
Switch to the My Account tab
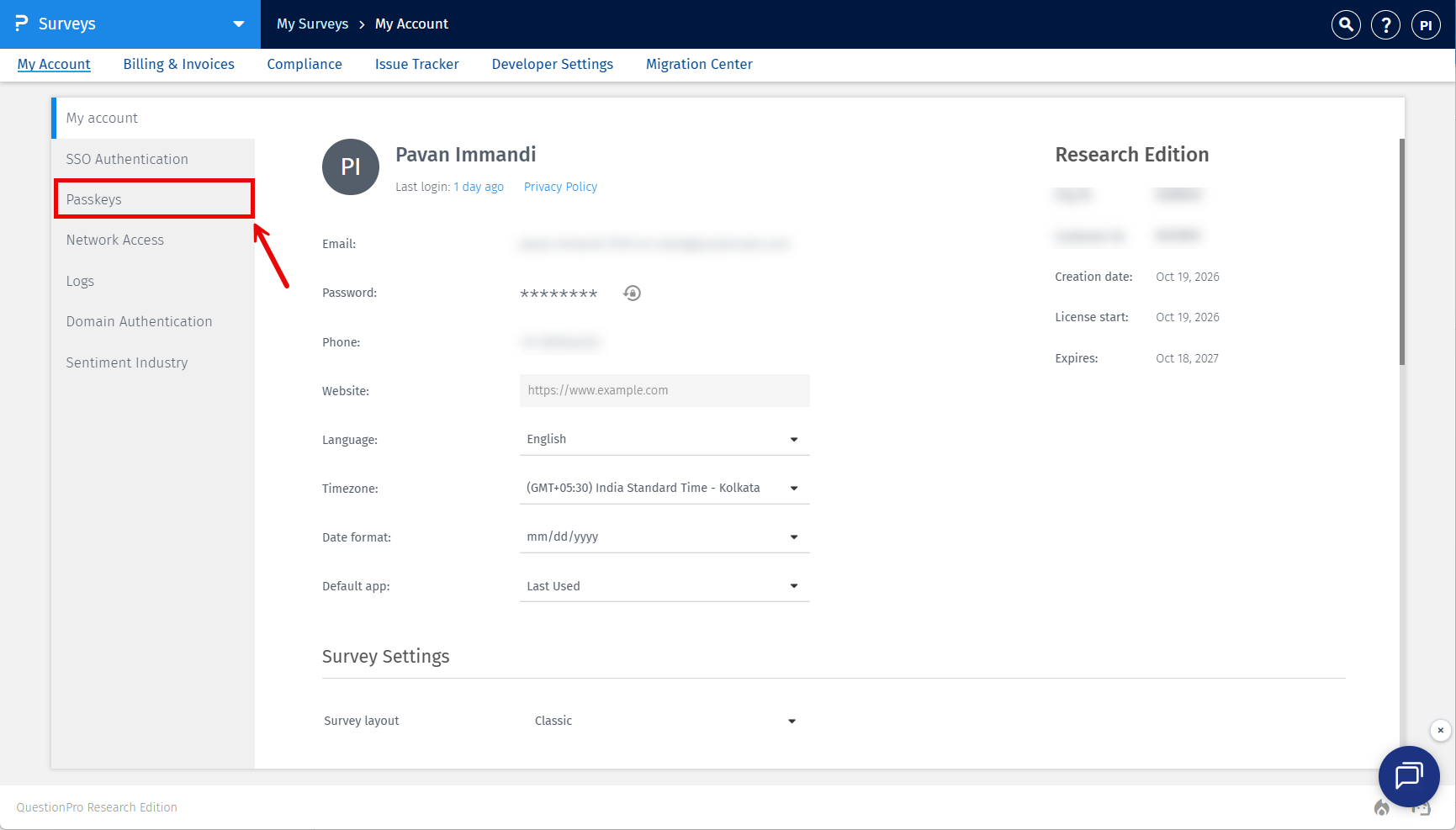[54, 64]
